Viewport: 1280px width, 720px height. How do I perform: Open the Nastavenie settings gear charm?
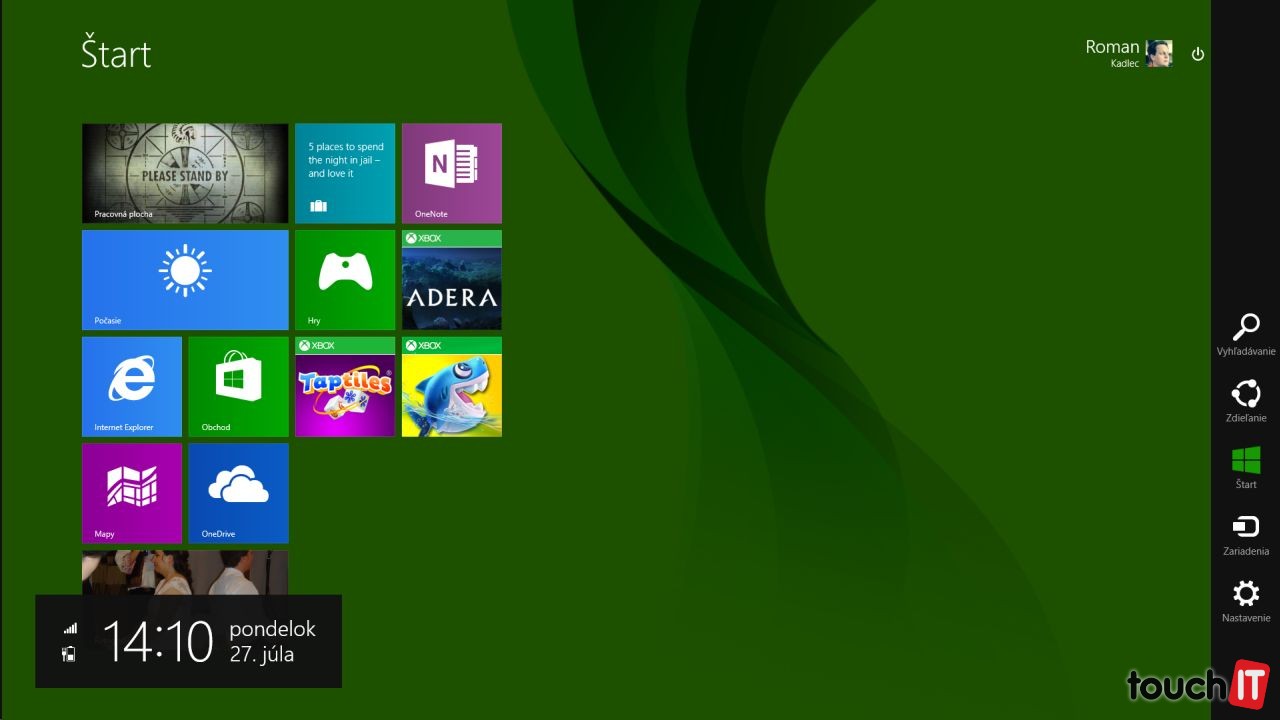click(x=1245, y=600)
